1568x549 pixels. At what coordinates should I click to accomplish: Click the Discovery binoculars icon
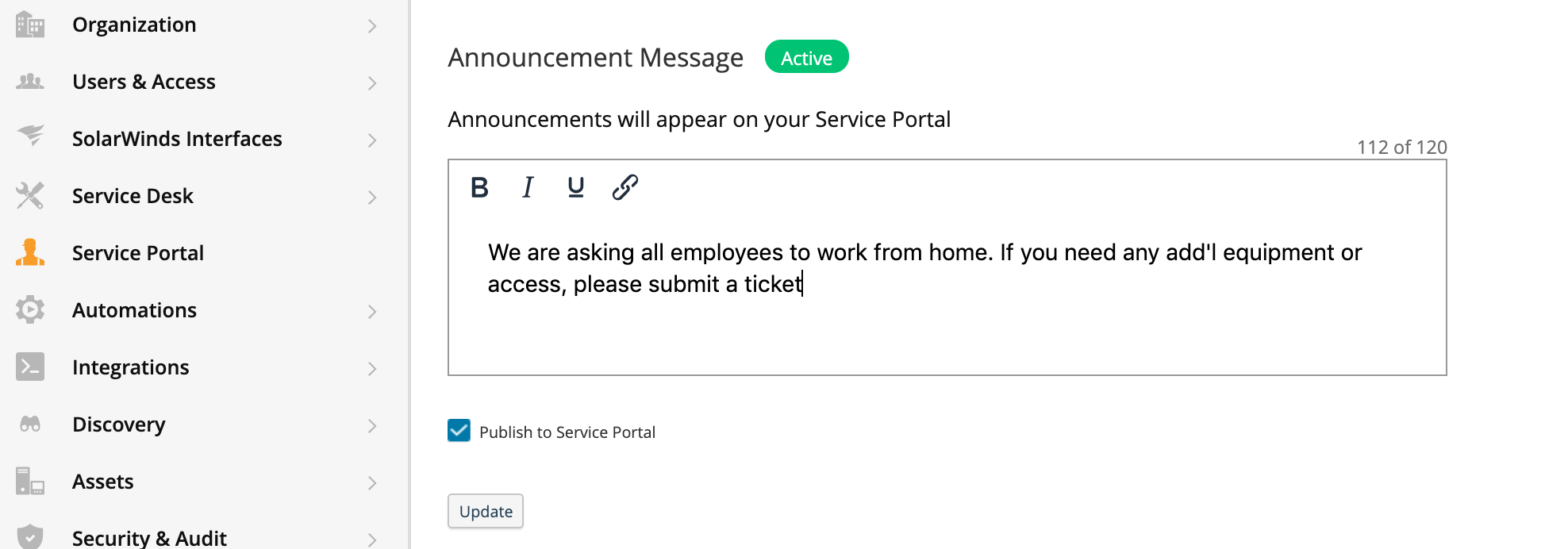[x=29, y=424]
